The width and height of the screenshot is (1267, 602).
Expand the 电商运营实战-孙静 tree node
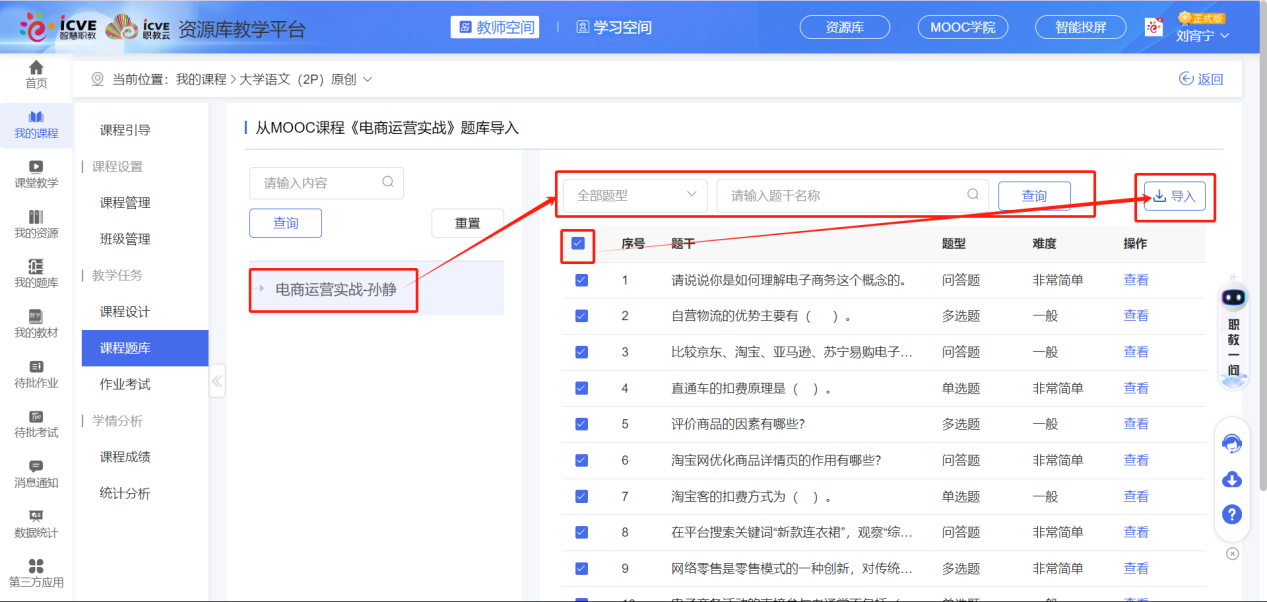point(262,289)
